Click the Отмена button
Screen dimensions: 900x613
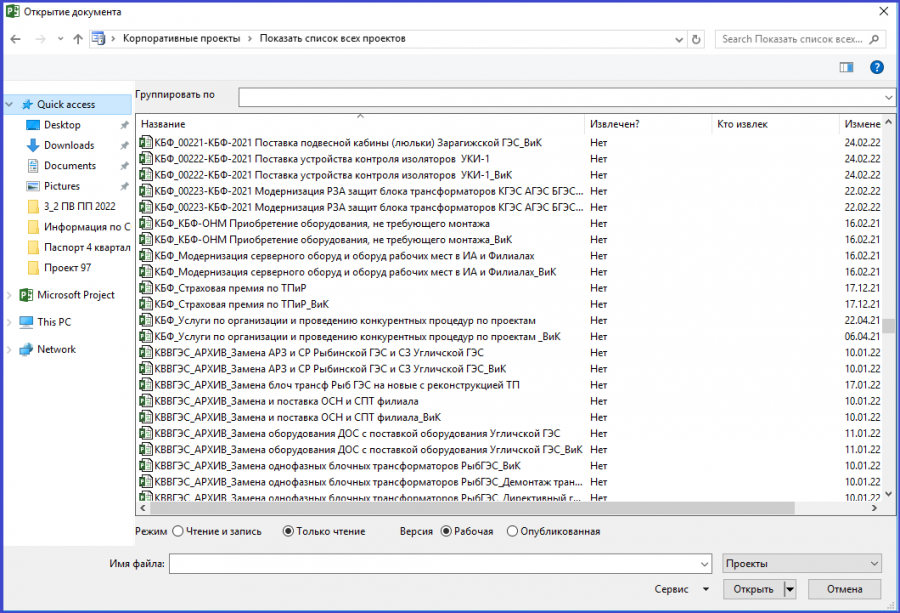pyautogui.click(x=844, y=589)
